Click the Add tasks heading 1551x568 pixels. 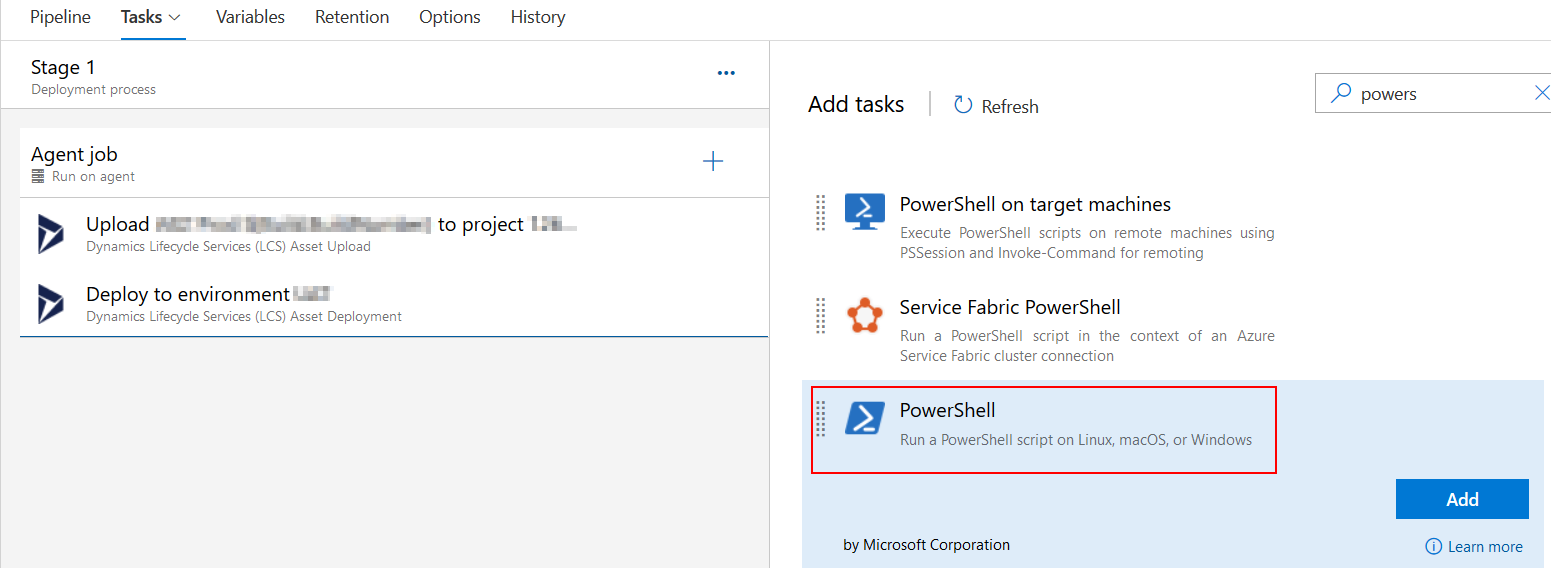point(856,104)
